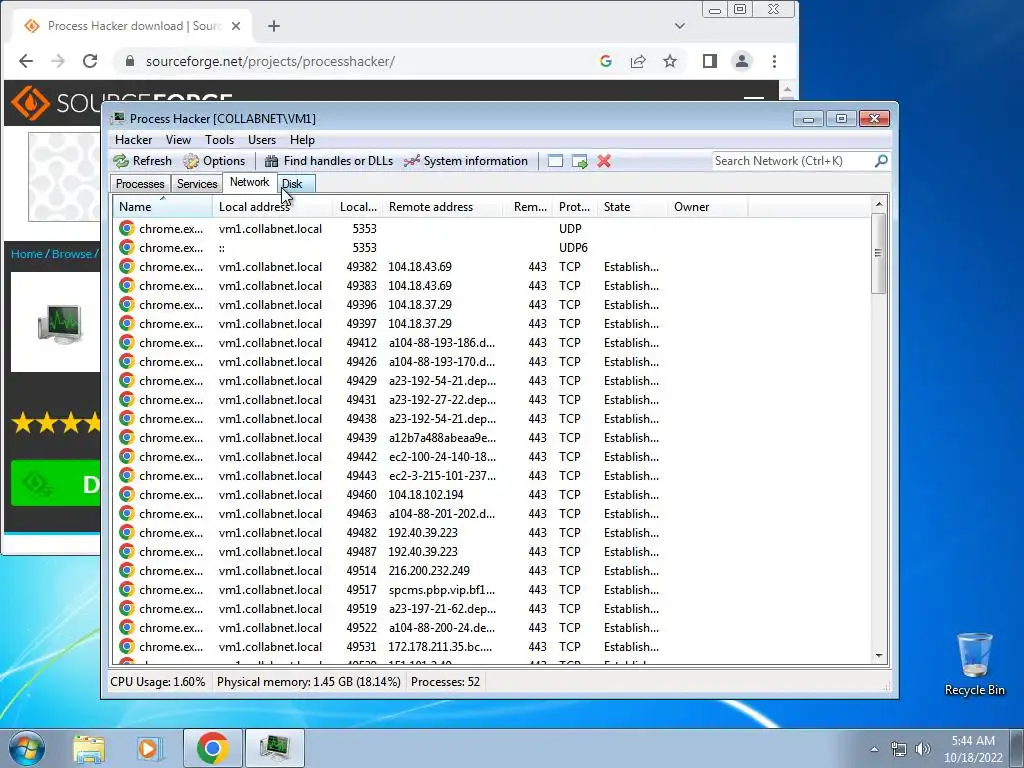1024x768 pixels.
Task: Click the Home breadcrumb link on SourceForge
Action: (x=26, y=254)
